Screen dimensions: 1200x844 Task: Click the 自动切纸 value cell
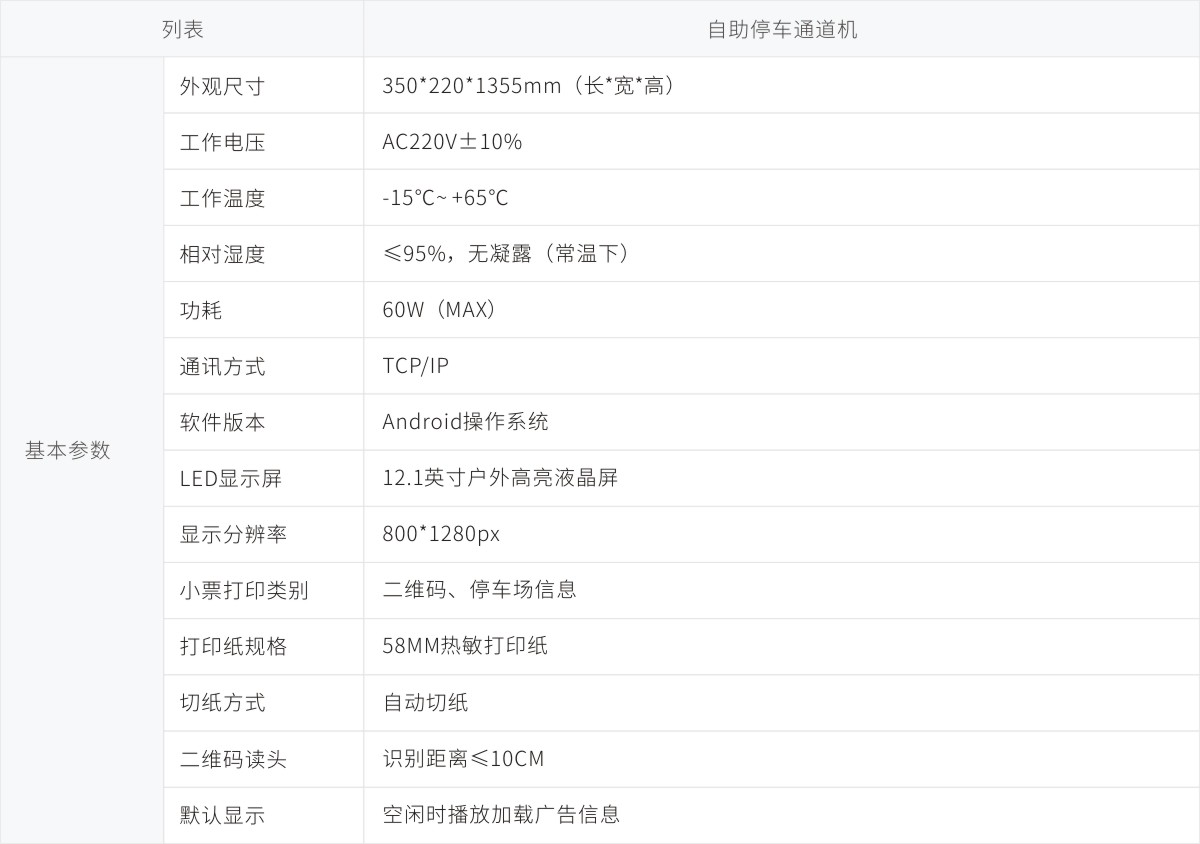(x=425, y=702)
